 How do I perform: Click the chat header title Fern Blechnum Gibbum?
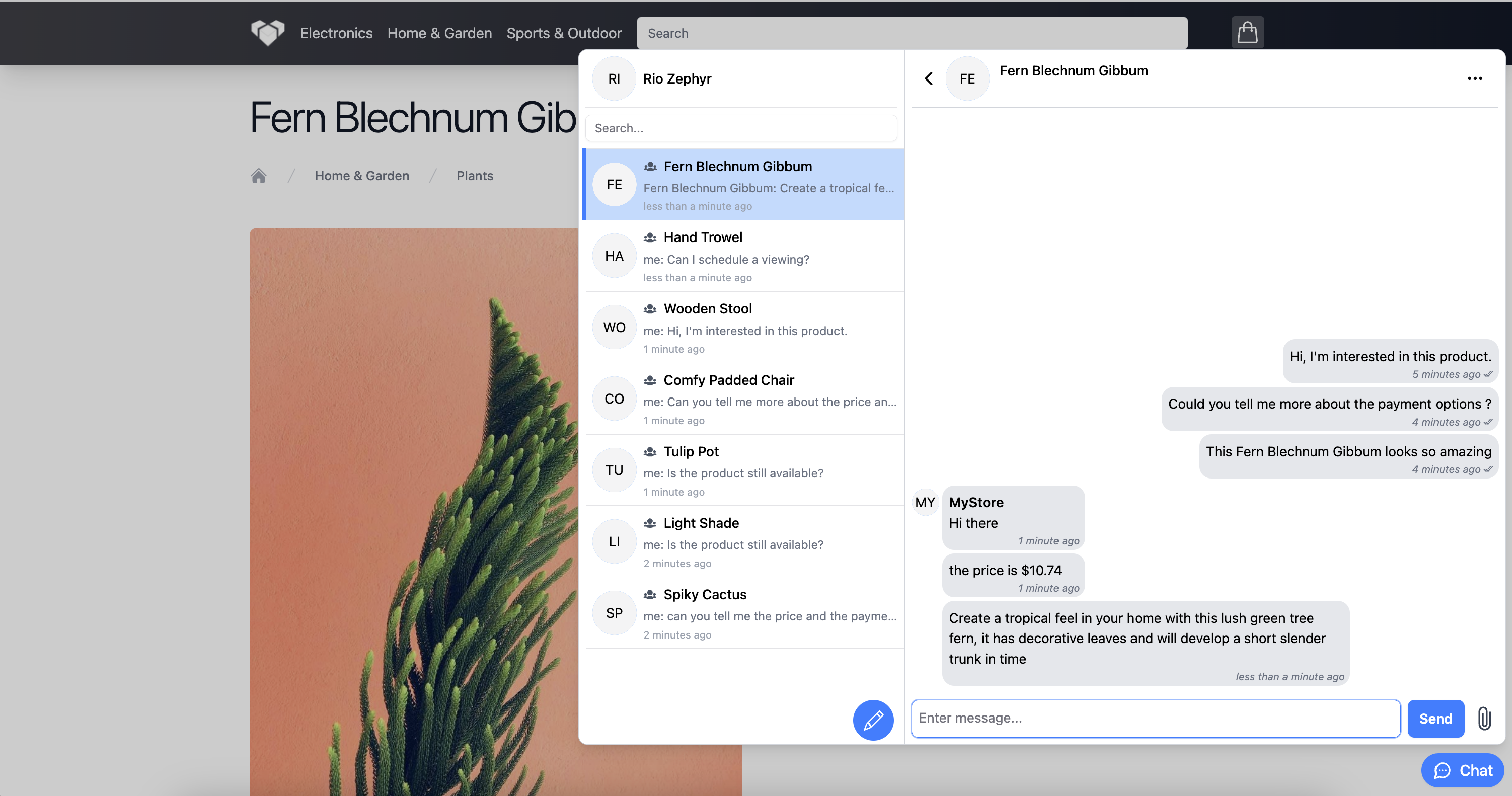click(x=1074, y=70)
